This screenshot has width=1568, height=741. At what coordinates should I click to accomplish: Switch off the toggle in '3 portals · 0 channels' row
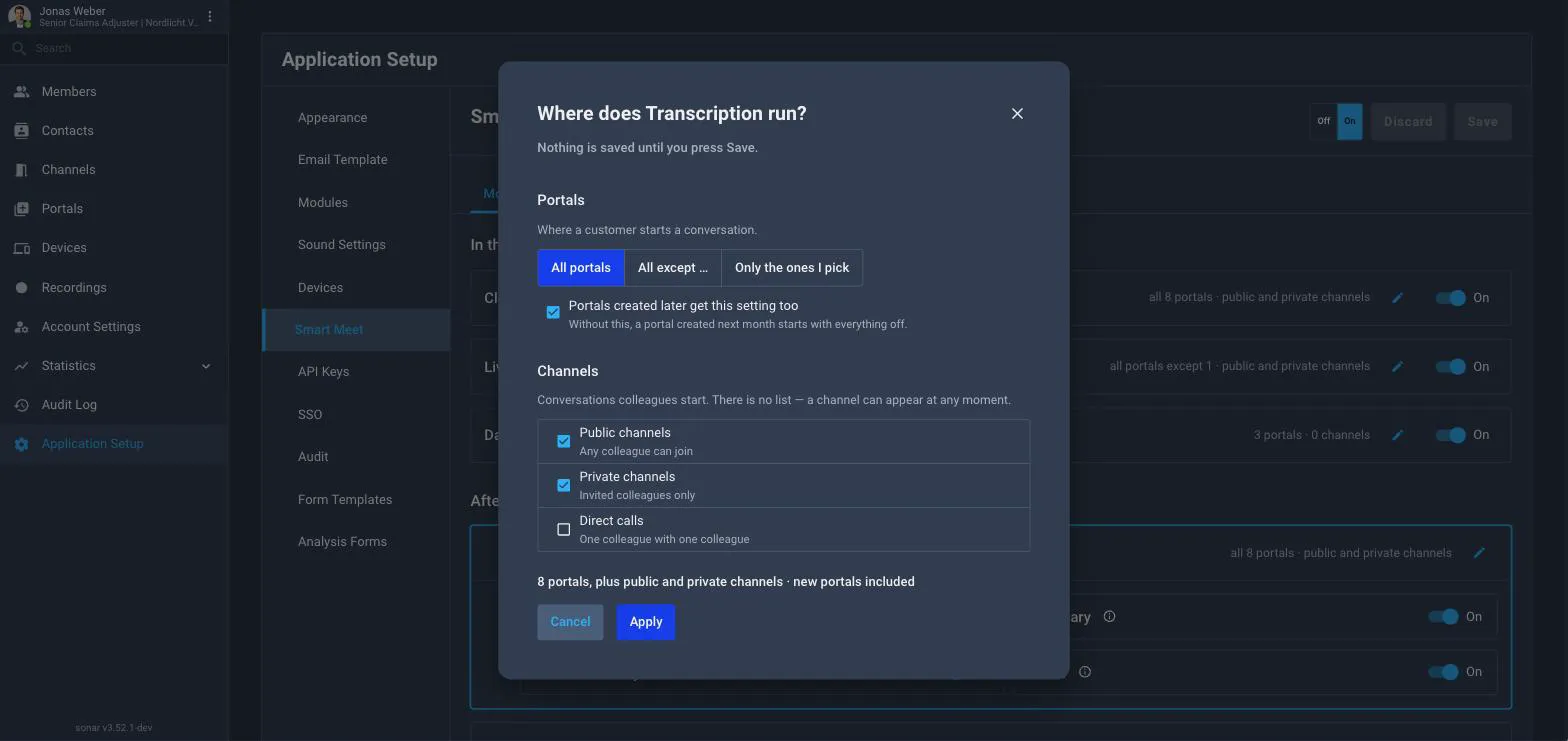click(1451, 436)
